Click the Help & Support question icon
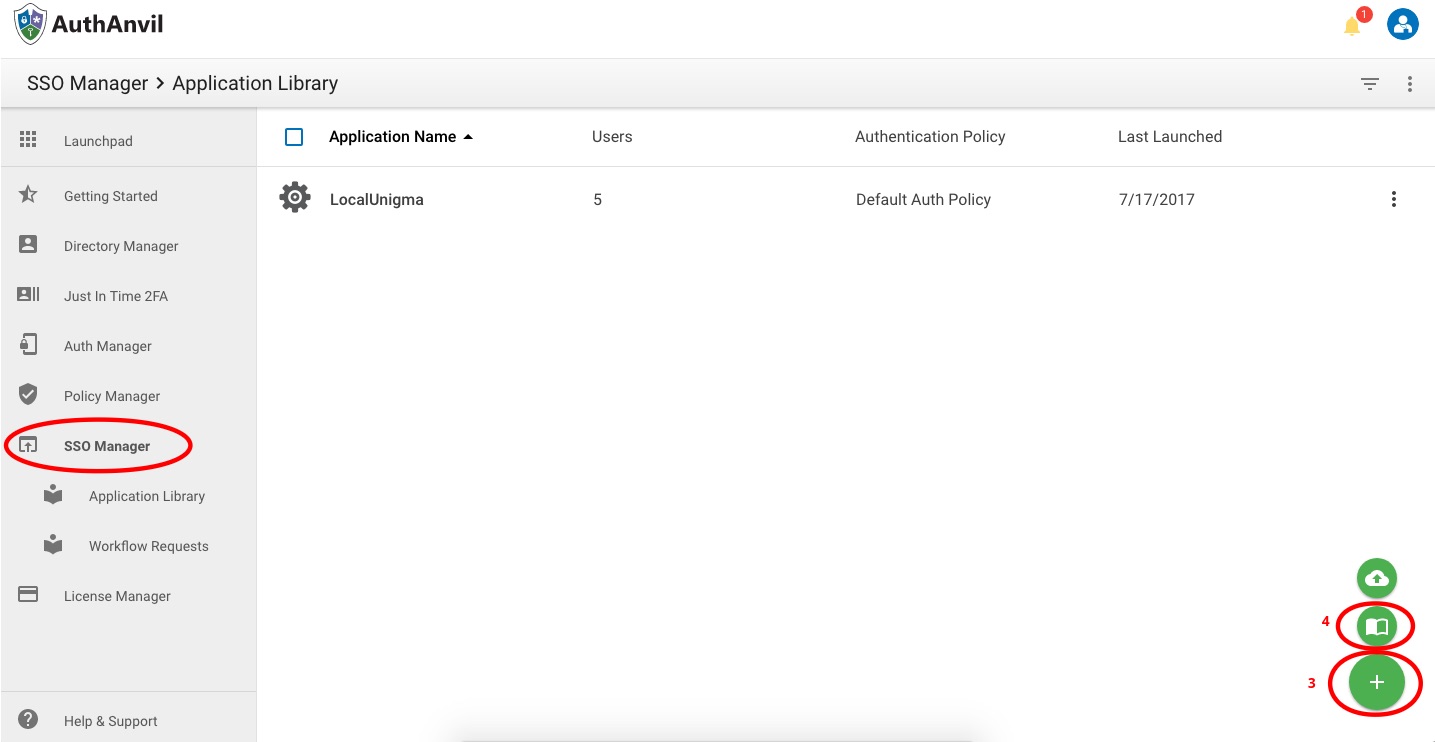The width and height of the screenshot is (1435, 742). (28, 720)
